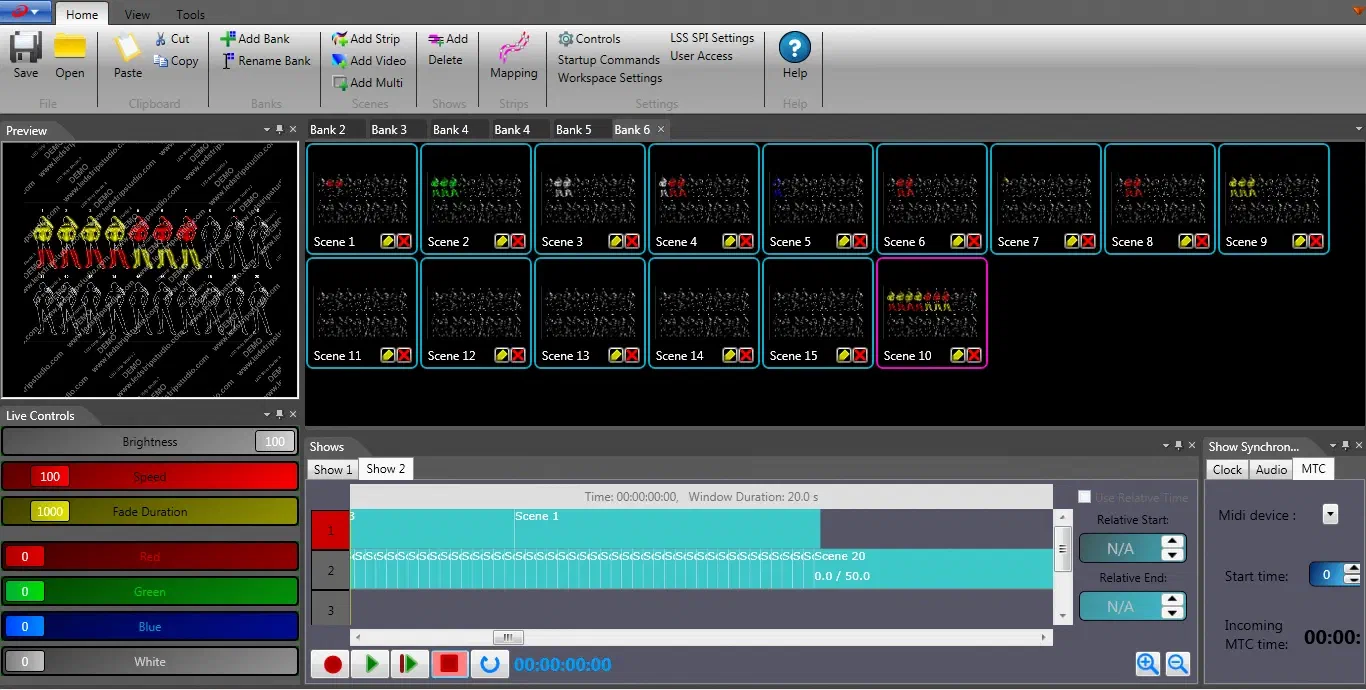
Task: Click the Paste clipboard icon
Action: 128,48
